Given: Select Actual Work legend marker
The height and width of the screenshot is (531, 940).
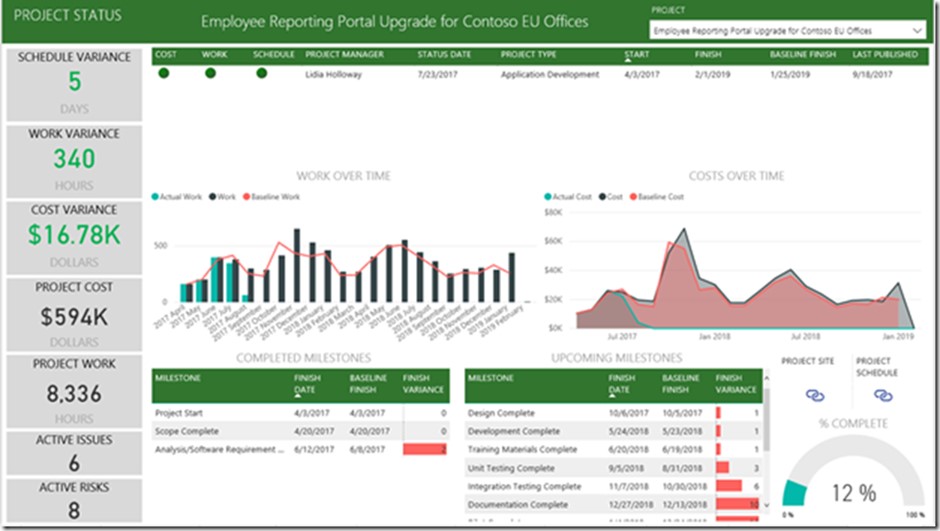Looking at the screenshot, I should tap(156, 197).
